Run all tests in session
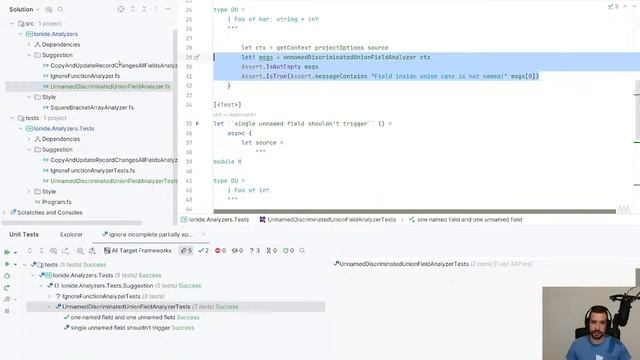Screen dimensions: 640x360 7,252
